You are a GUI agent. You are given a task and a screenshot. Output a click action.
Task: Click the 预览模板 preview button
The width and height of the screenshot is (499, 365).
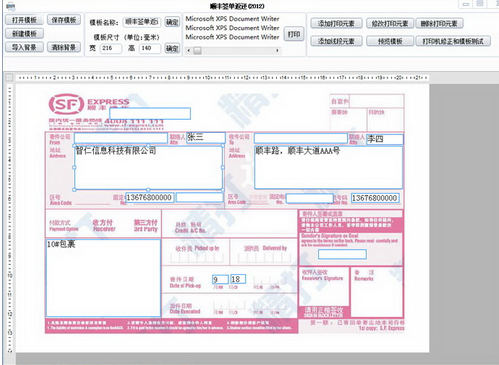coord(390,41)
